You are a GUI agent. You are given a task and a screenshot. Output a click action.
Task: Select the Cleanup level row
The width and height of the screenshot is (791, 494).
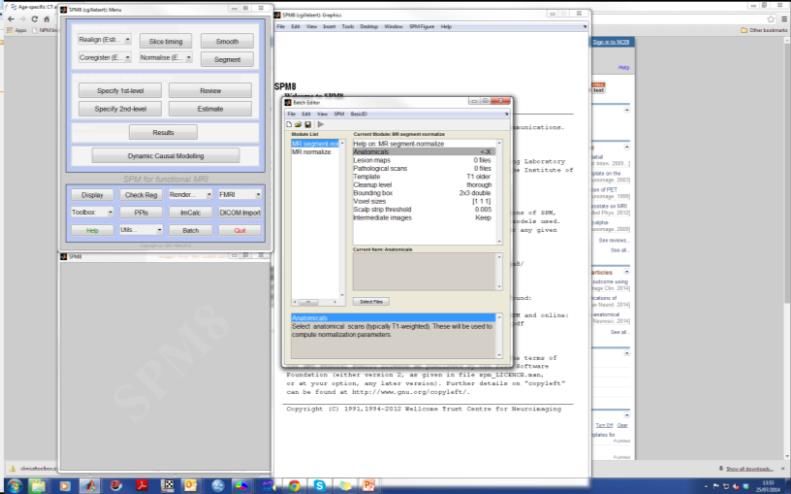tap(423, 185)
